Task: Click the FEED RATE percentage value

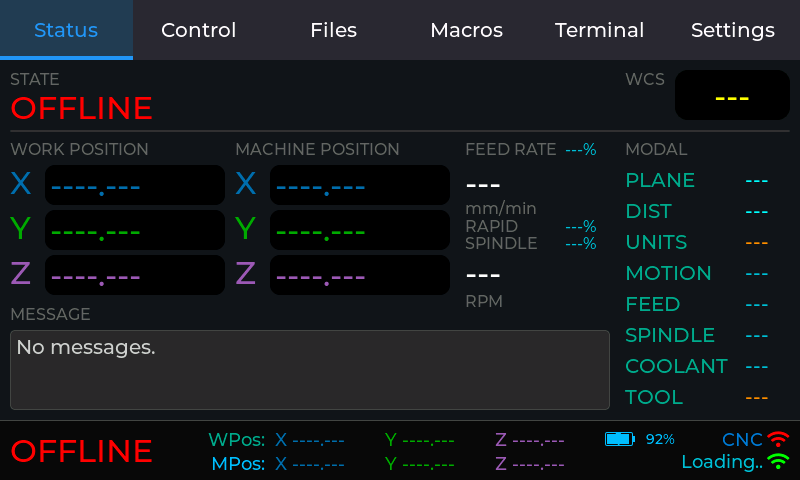Action: [581, 149]
